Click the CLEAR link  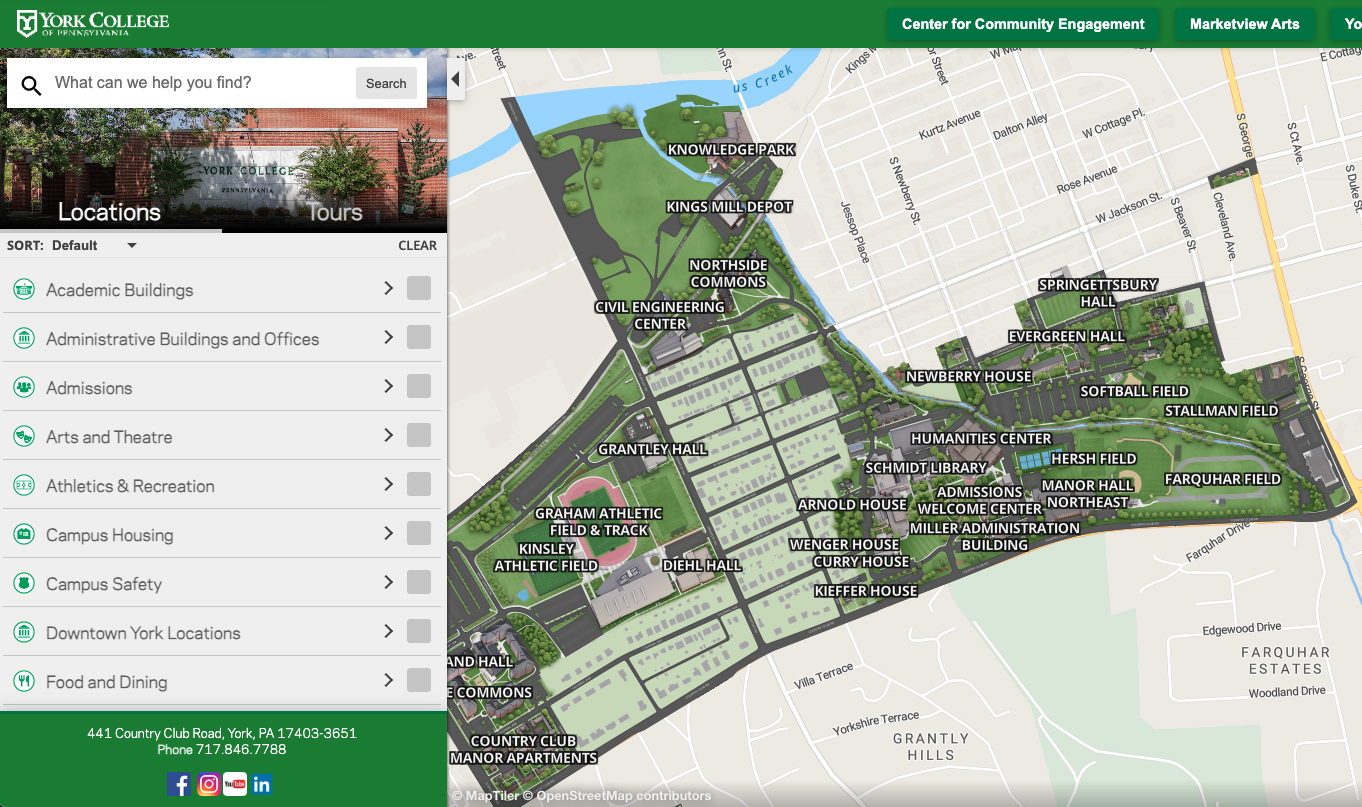[x=418, y=245]
